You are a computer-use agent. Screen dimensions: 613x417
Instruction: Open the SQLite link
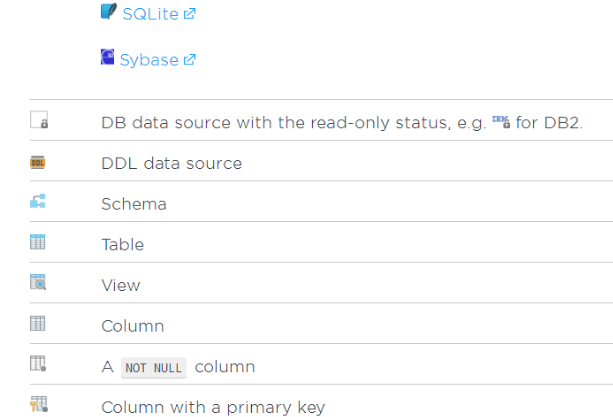click(x=149, y=14)
